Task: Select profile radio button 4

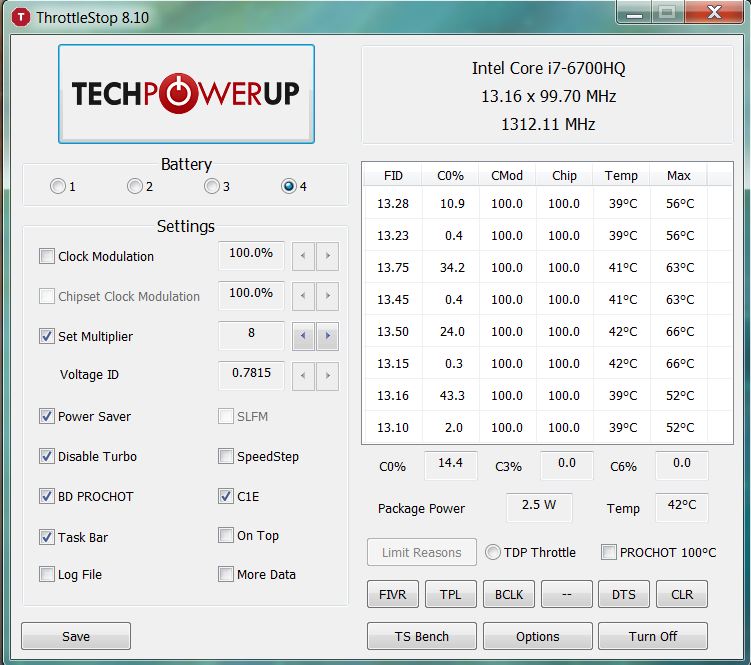Action: click(x=289, y=186)
